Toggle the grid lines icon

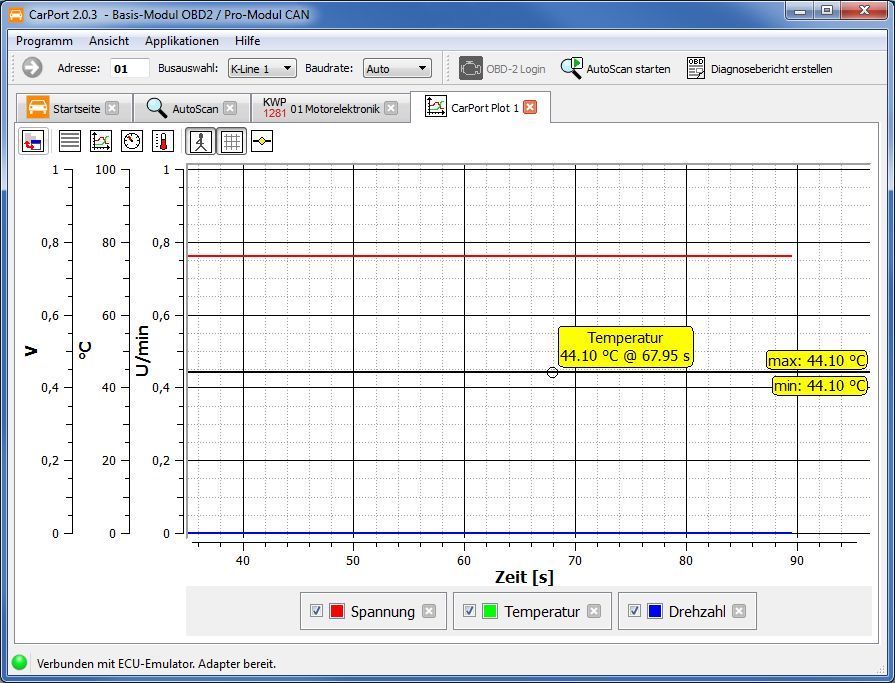point(231,141)
